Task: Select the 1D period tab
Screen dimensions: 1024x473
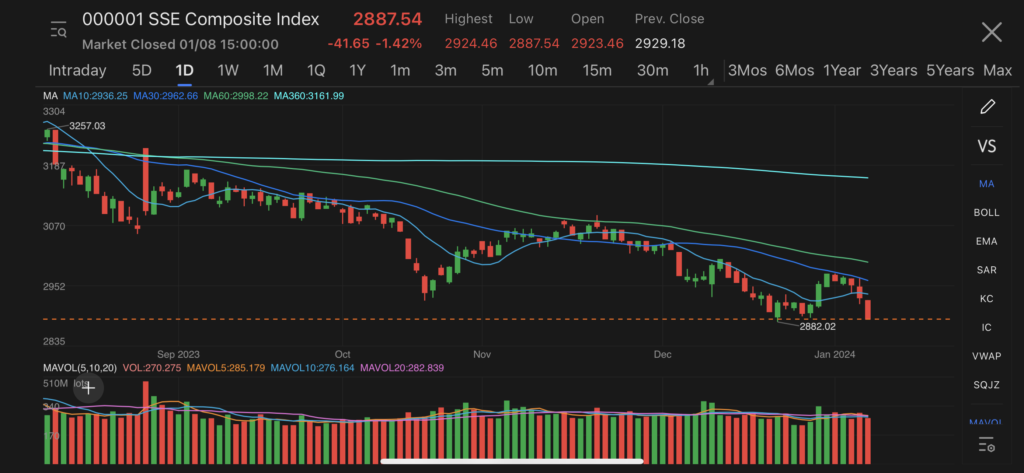Action: tap(185, 71)
